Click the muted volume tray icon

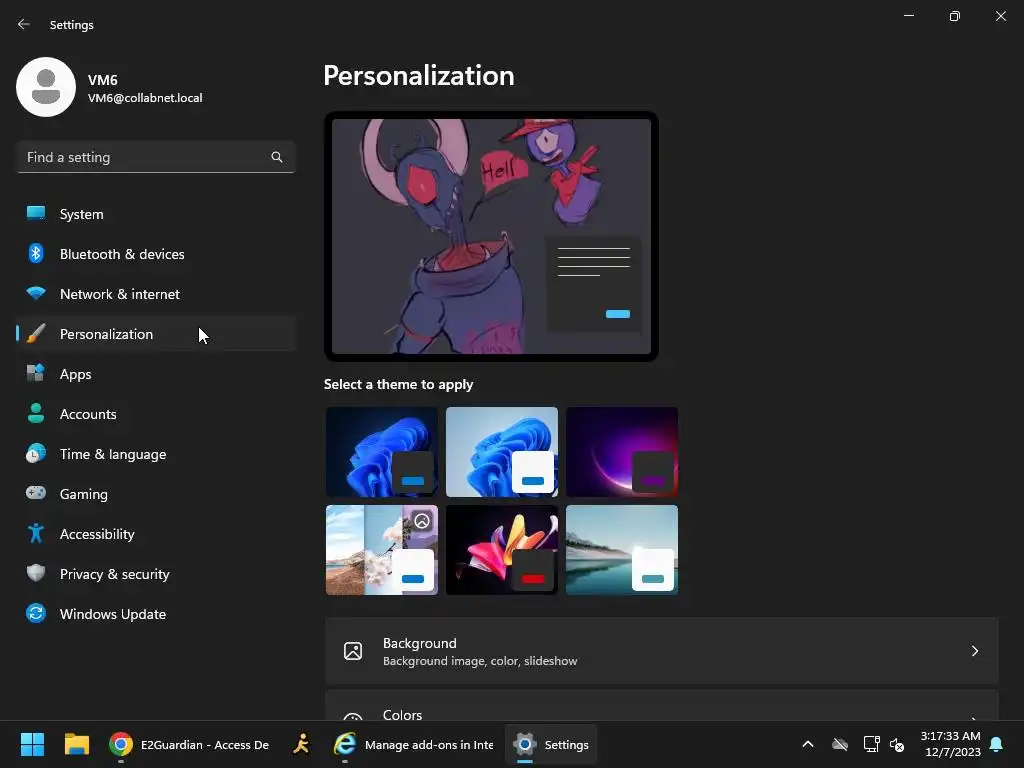coord(898,744)
